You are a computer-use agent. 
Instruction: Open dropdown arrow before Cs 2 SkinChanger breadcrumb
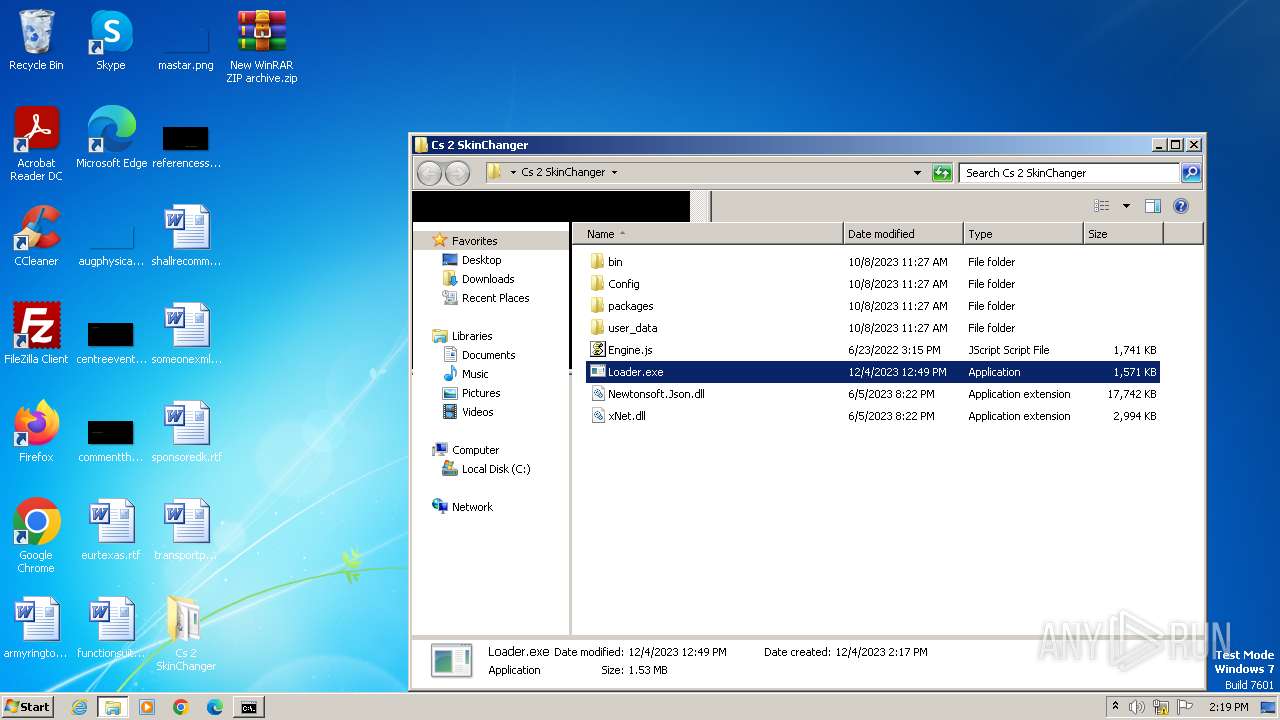pyautogui.click(x=513, y=172)
